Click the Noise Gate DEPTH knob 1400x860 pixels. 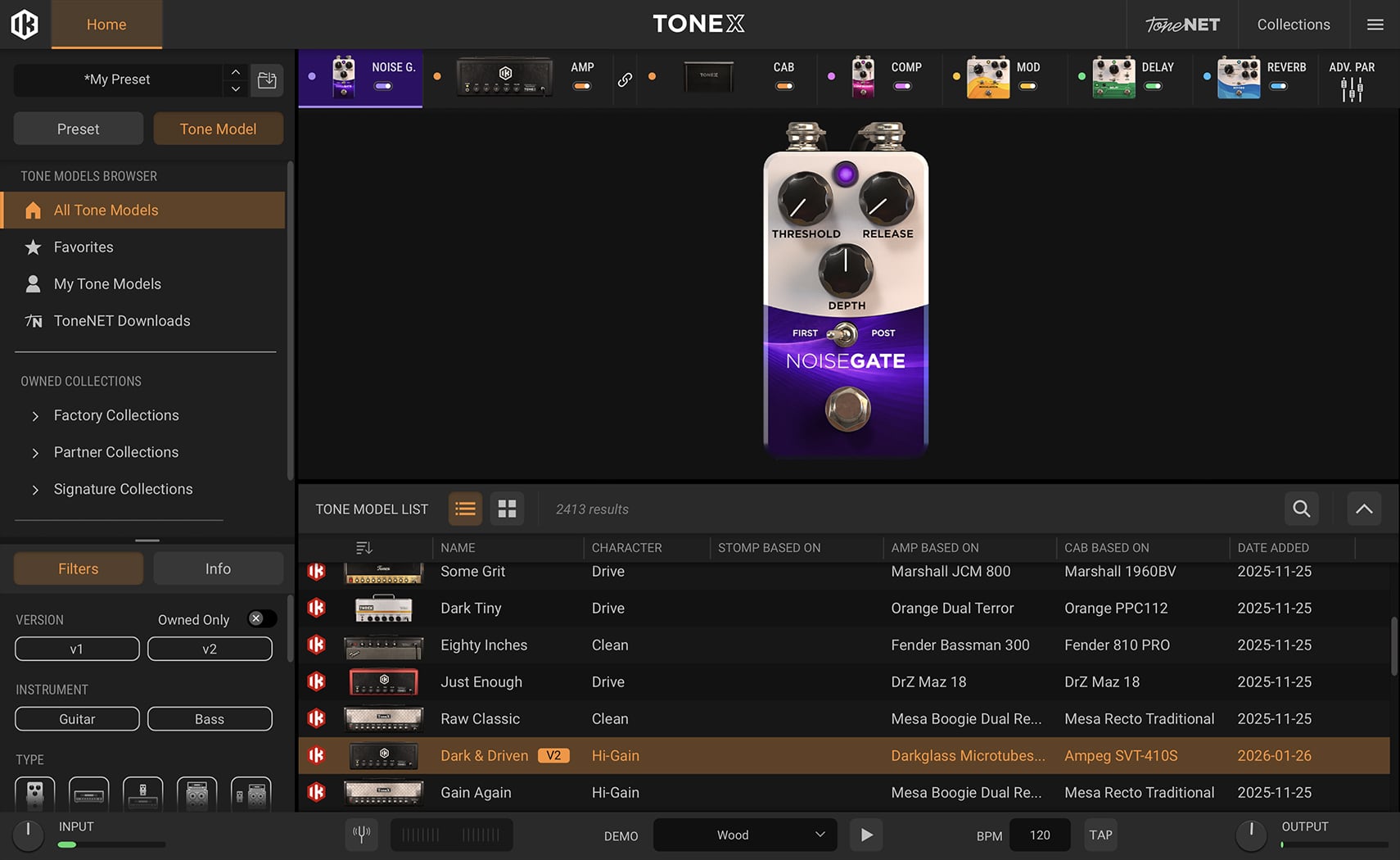[x=846, y=271]
